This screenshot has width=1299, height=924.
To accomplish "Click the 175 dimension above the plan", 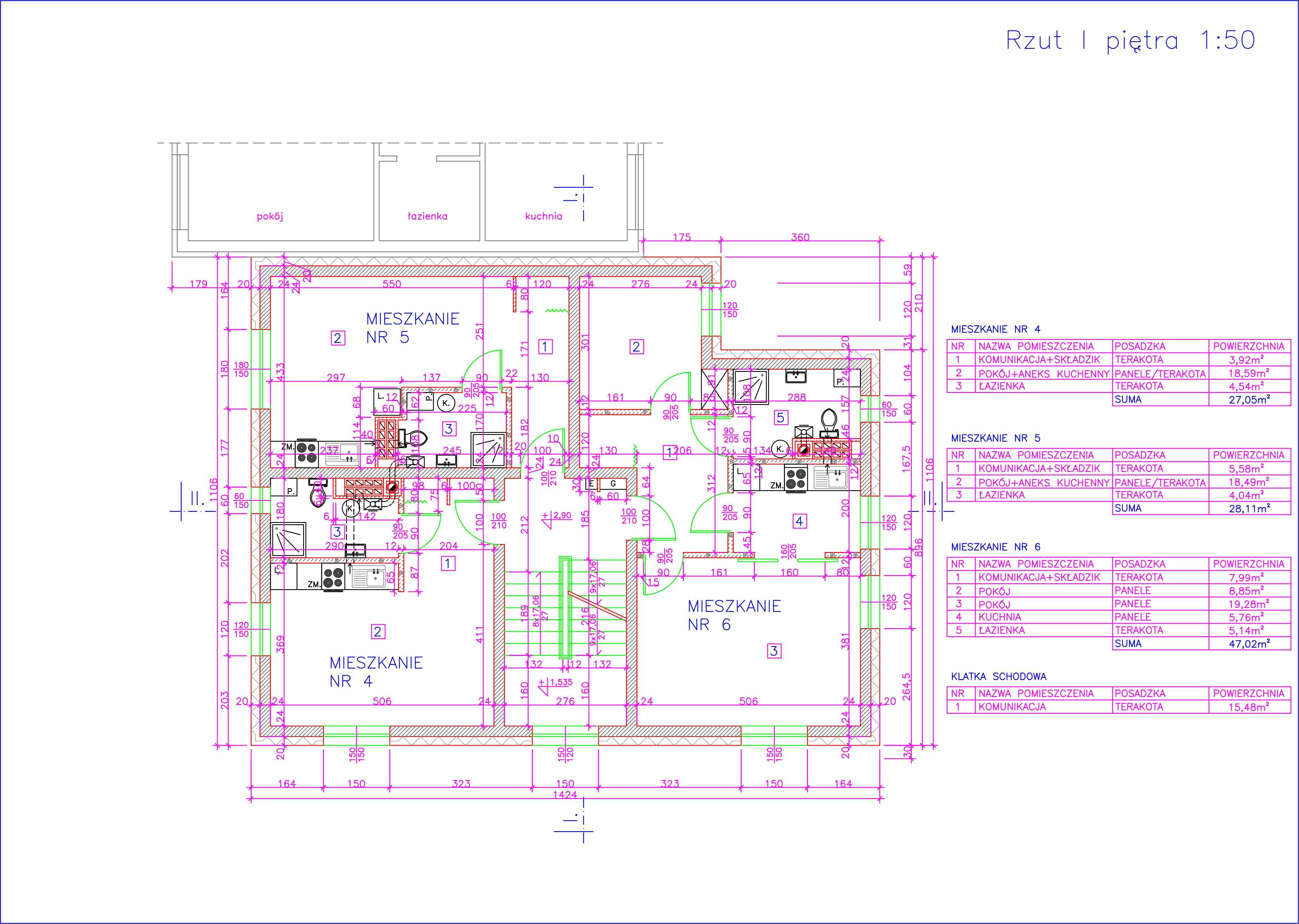I will coord(681,237).
